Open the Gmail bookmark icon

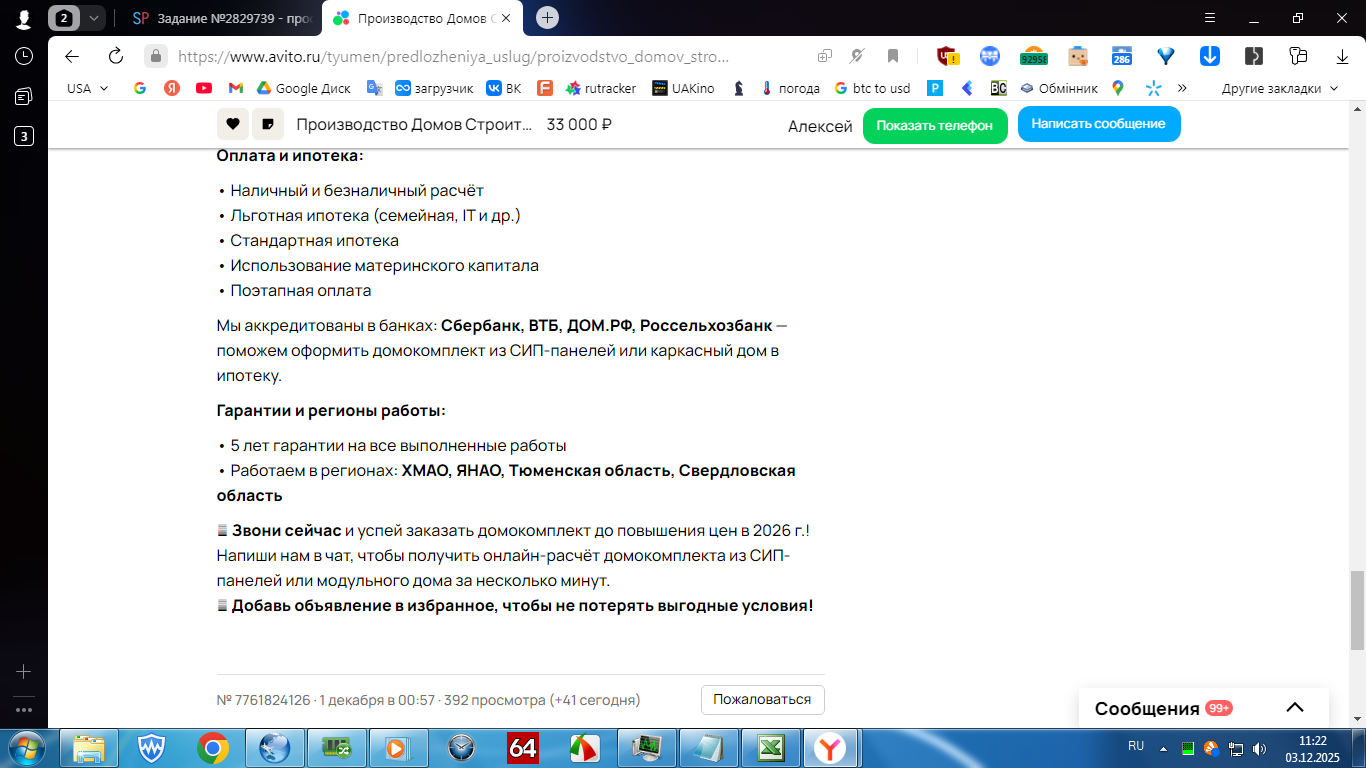coord(236,88)
